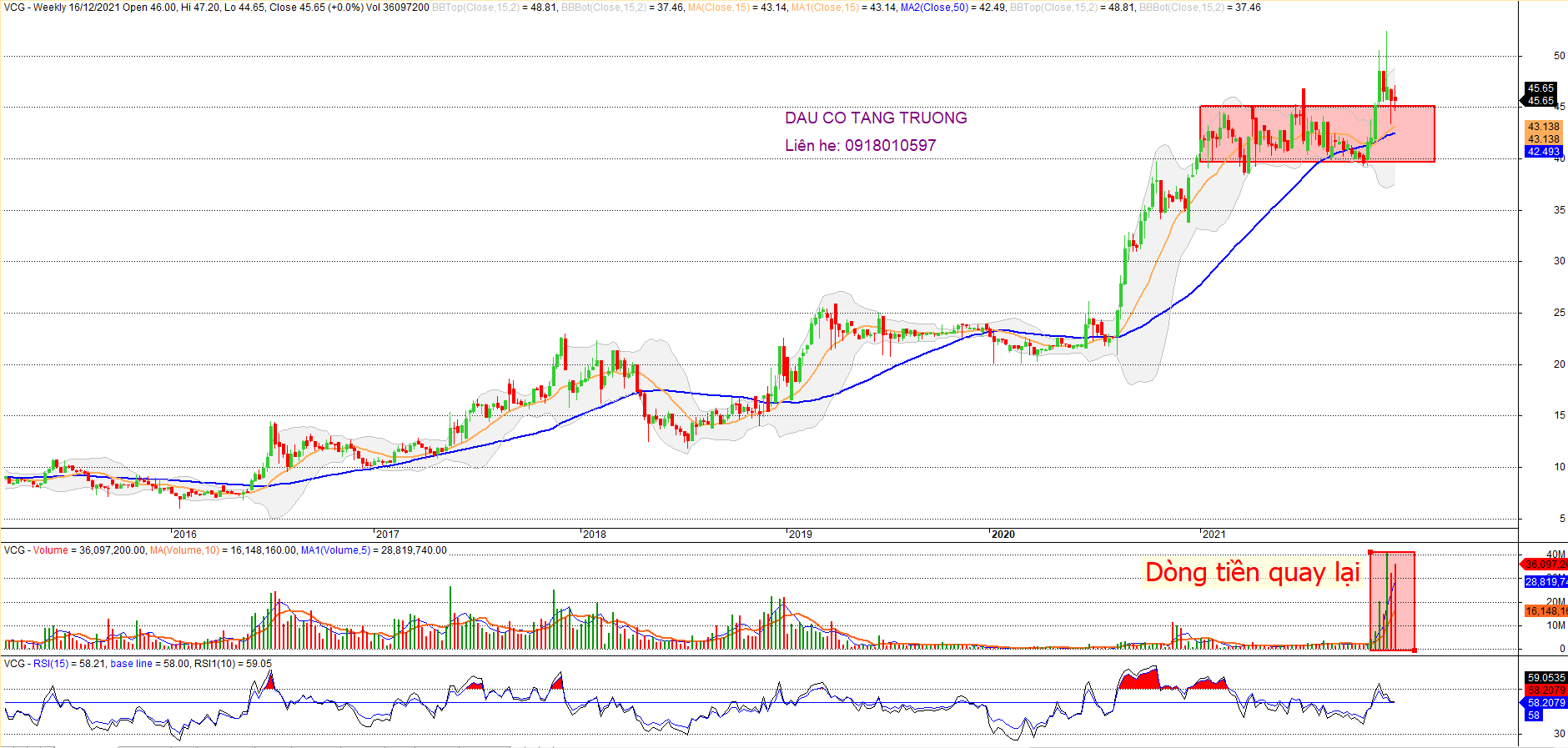Viewport: 1568px width, 748px height.
Task: Click the top-left handle of volume rectangle
Action: (x=1370, y=552)
